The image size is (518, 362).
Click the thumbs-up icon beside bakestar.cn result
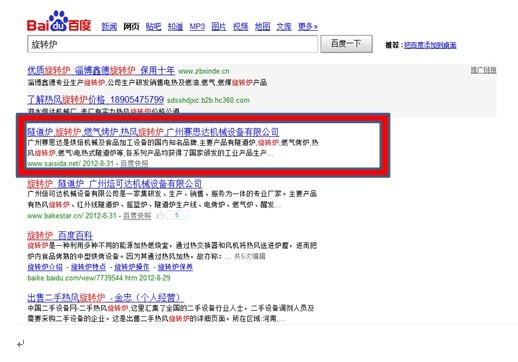pyautogui.click(x=160, y=215)
